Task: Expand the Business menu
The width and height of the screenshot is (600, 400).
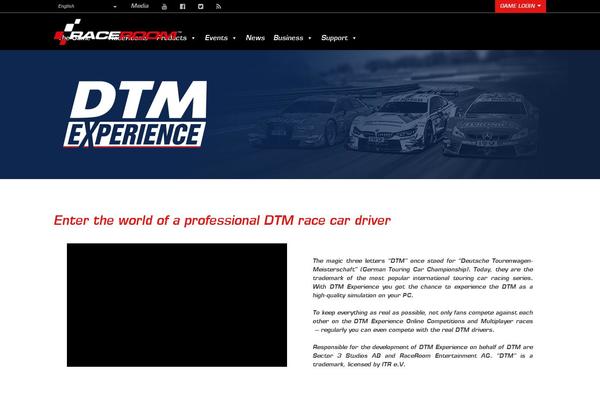Action: (292, 38)
